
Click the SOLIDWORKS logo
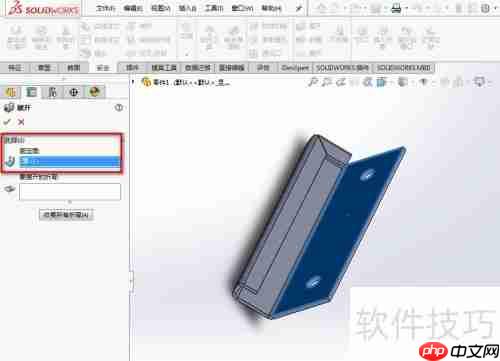43,9
